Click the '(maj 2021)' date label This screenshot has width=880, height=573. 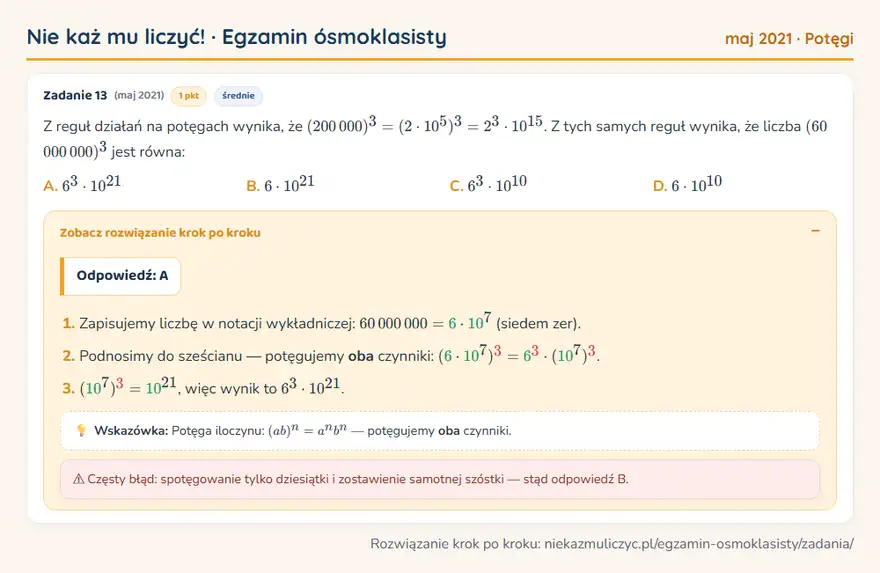pos(139,95)
